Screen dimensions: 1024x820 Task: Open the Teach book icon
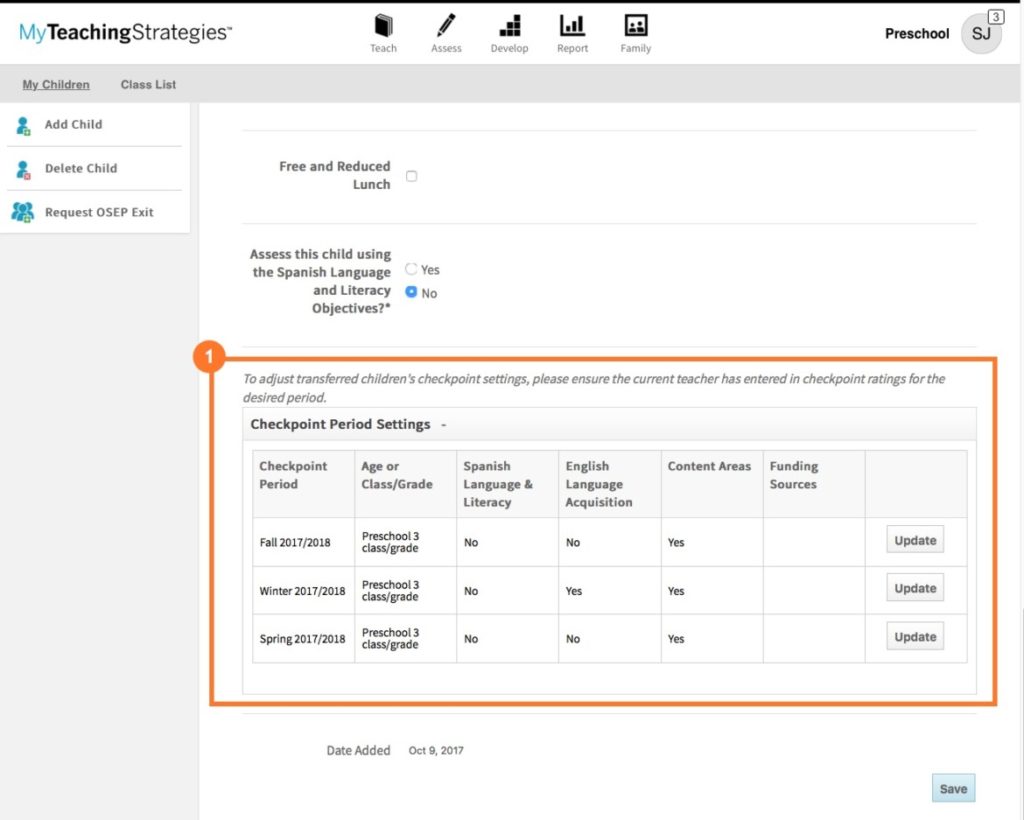tap(383, 27)
